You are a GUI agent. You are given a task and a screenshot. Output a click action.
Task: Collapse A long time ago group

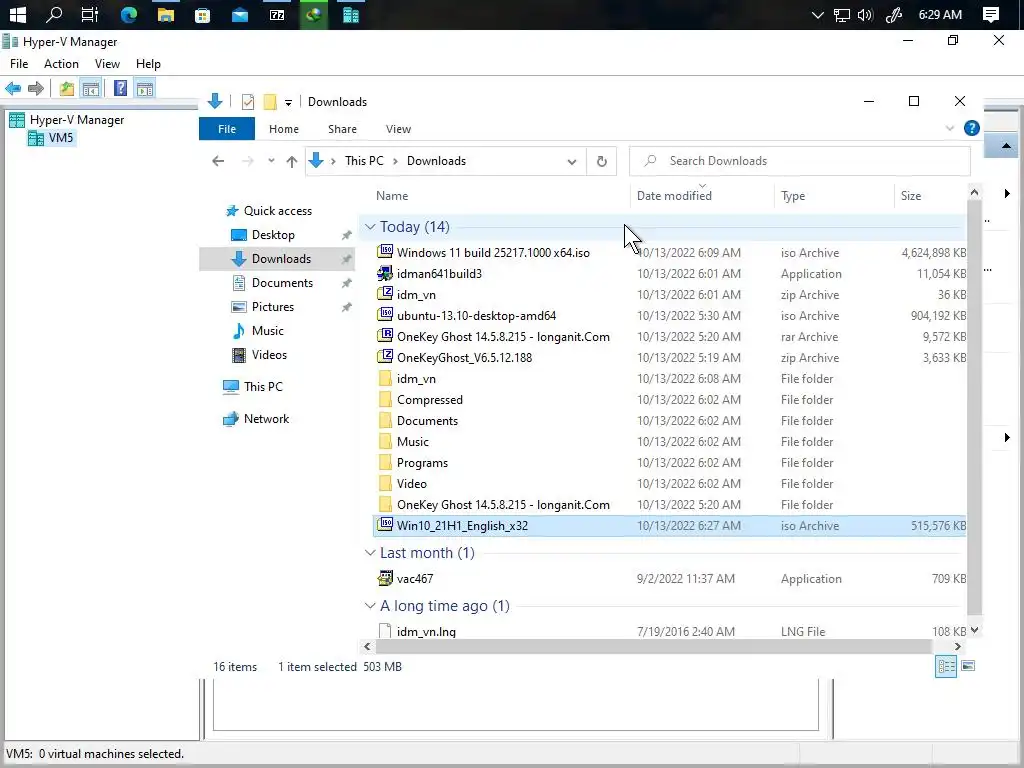(x=370, y=605)
